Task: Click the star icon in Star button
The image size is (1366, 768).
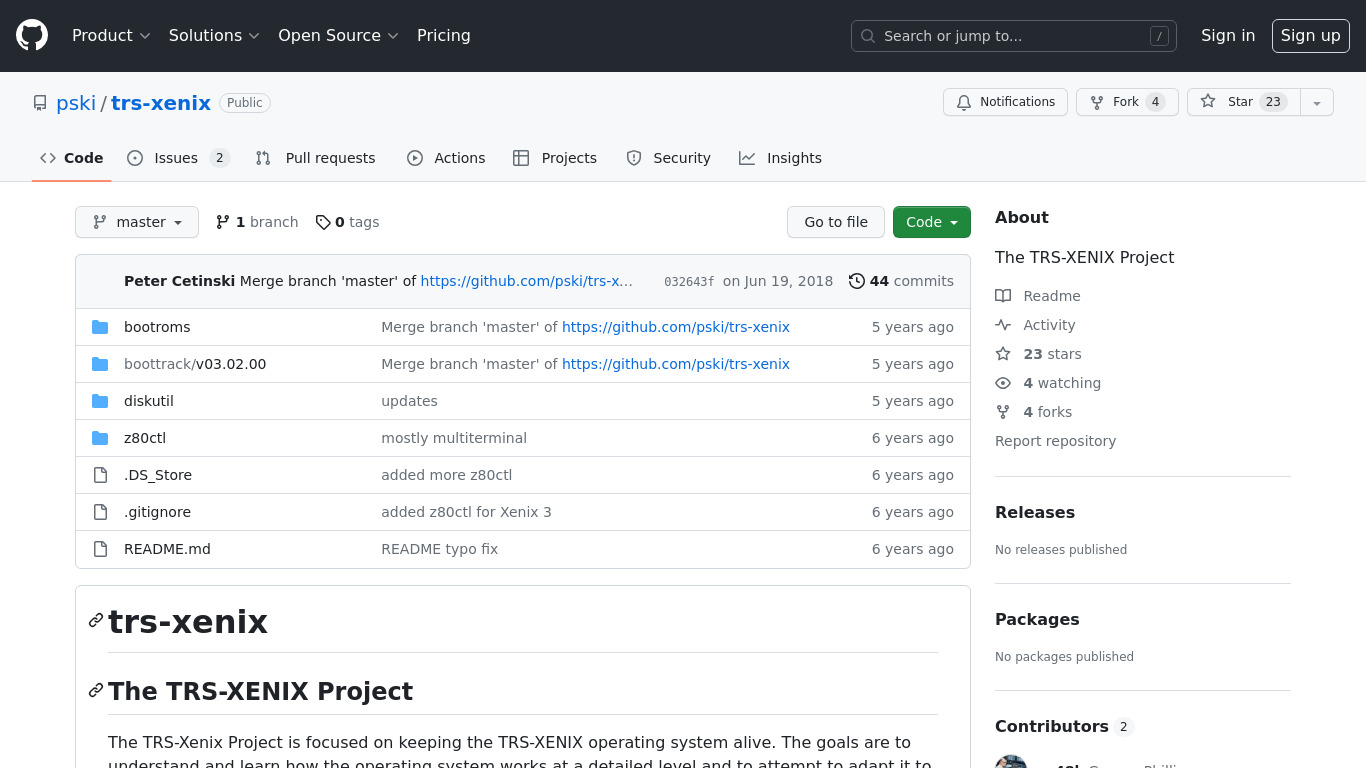Action: coord(1208,102)
